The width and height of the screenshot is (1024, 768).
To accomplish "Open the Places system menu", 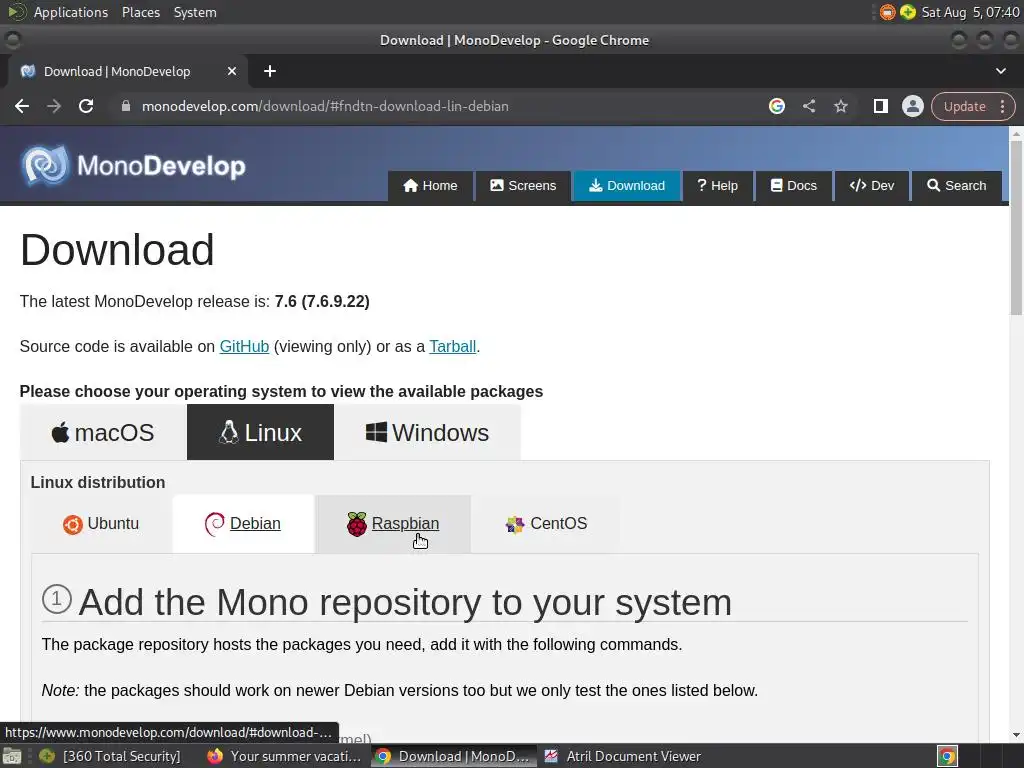I will coord(140,12).
